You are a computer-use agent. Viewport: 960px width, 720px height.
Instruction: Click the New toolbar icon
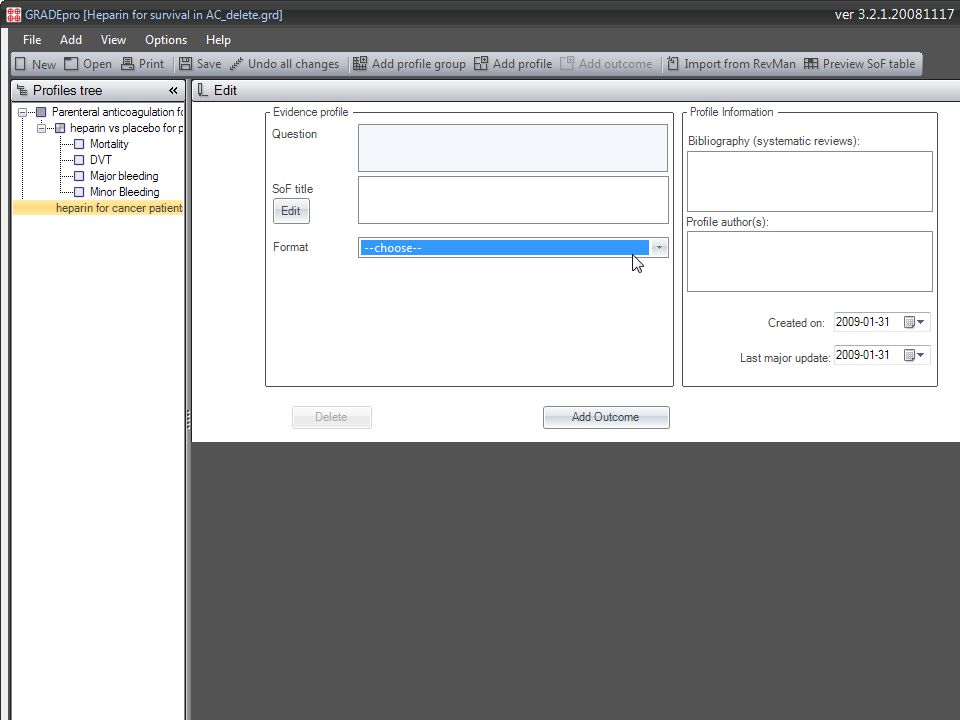20,64
